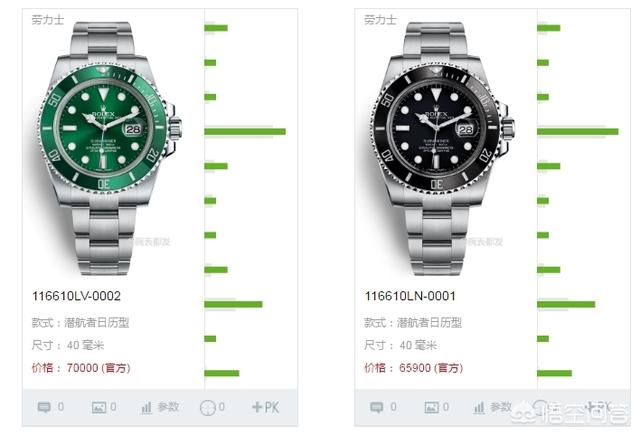Open 116610LV-0002 model title
Image resolution: width=640 pixels, height=436 pixels.
coord(76,296)
